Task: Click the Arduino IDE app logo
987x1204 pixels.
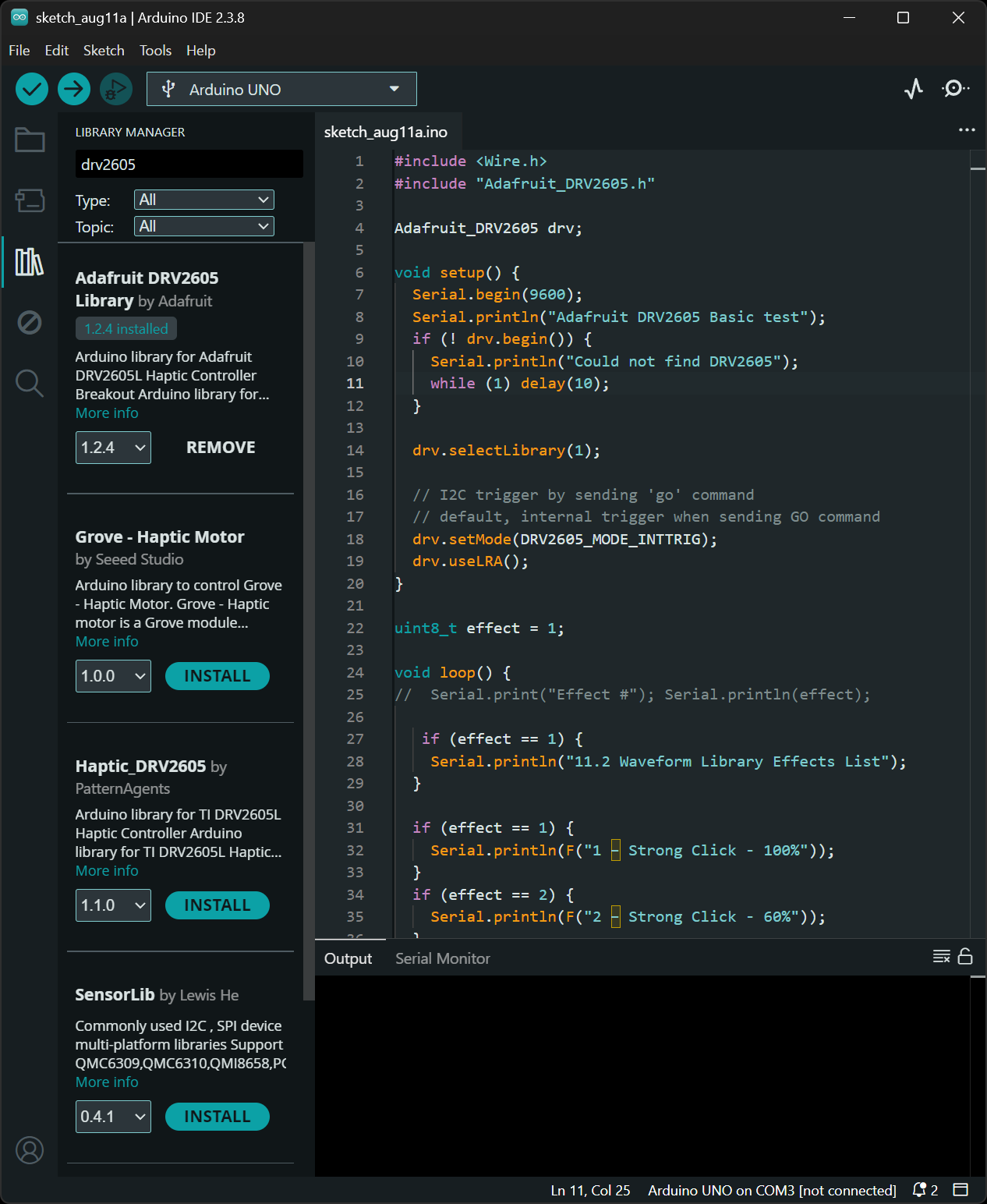Action: [19, 17]
